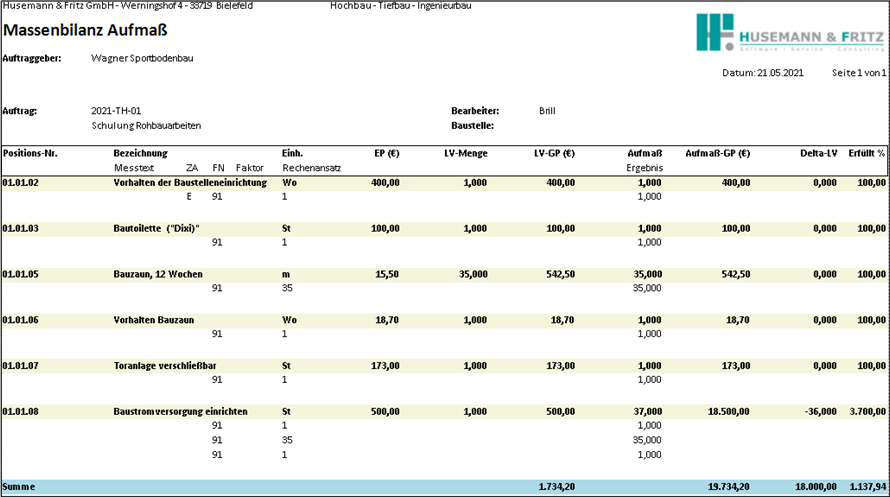Select the Positions-Nr. column header
The image size is (890, 497).
click(x=31, y=153)
